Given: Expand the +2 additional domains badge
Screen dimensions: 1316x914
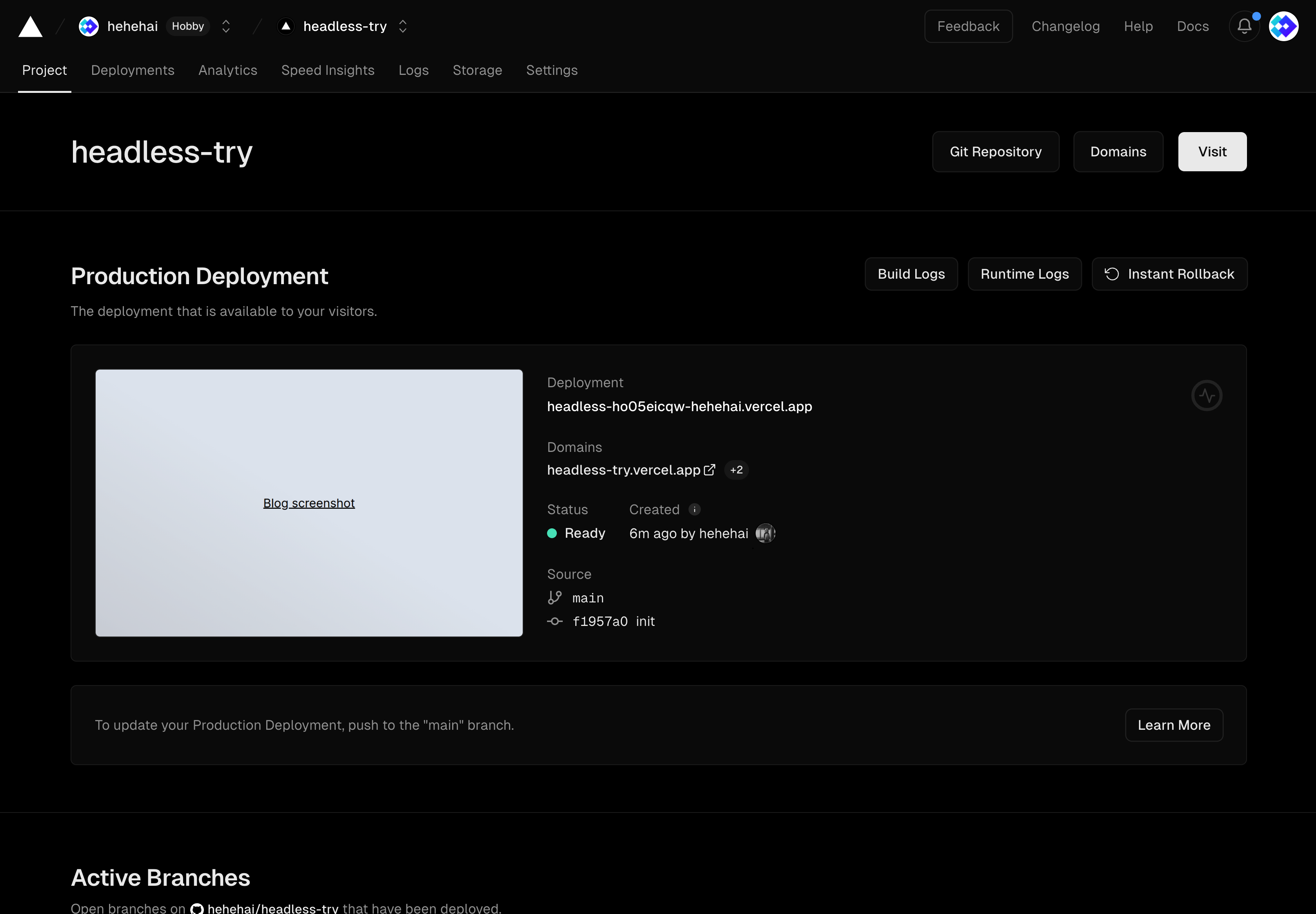Looking at the screenshot, I should point(736,470).
